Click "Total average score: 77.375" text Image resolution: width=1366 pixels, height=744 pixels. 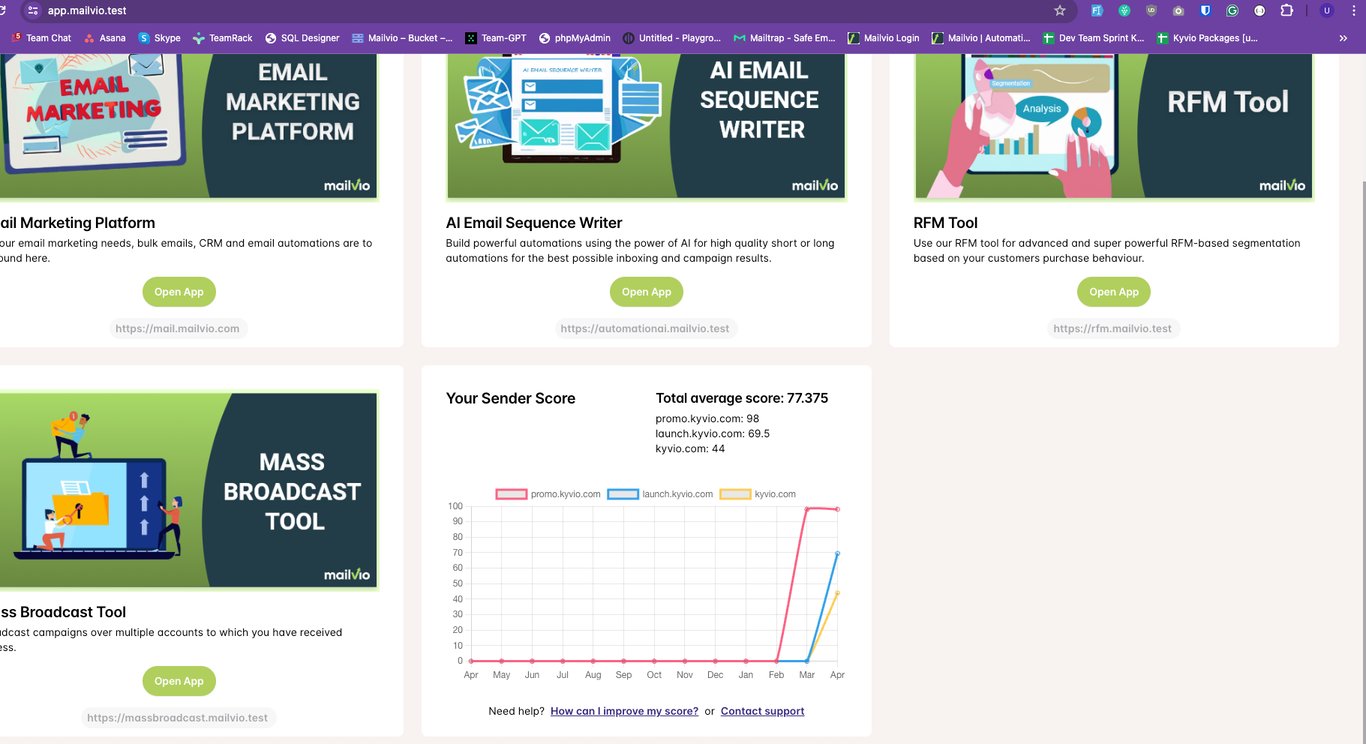point(742,398)
